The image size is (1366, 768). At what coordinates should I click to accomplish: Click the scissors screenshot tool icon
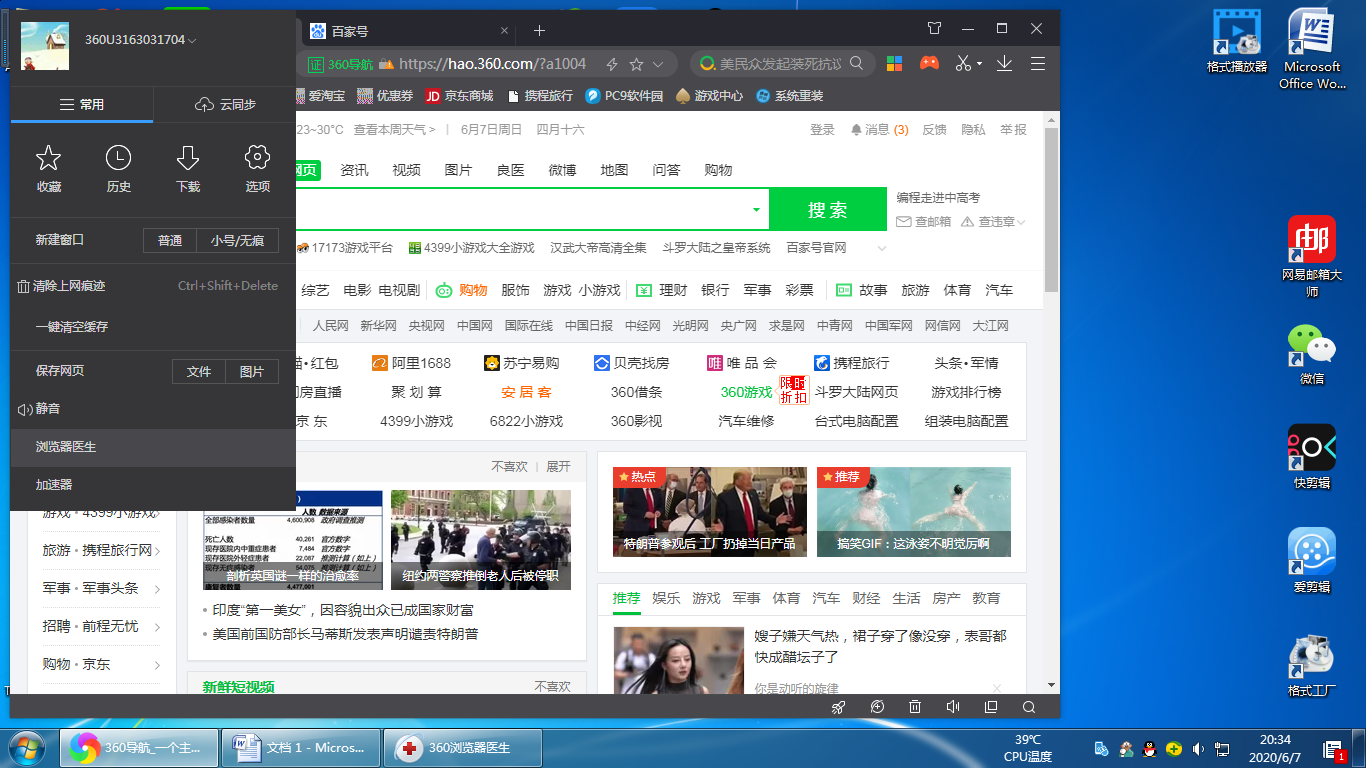coord(962,63)
